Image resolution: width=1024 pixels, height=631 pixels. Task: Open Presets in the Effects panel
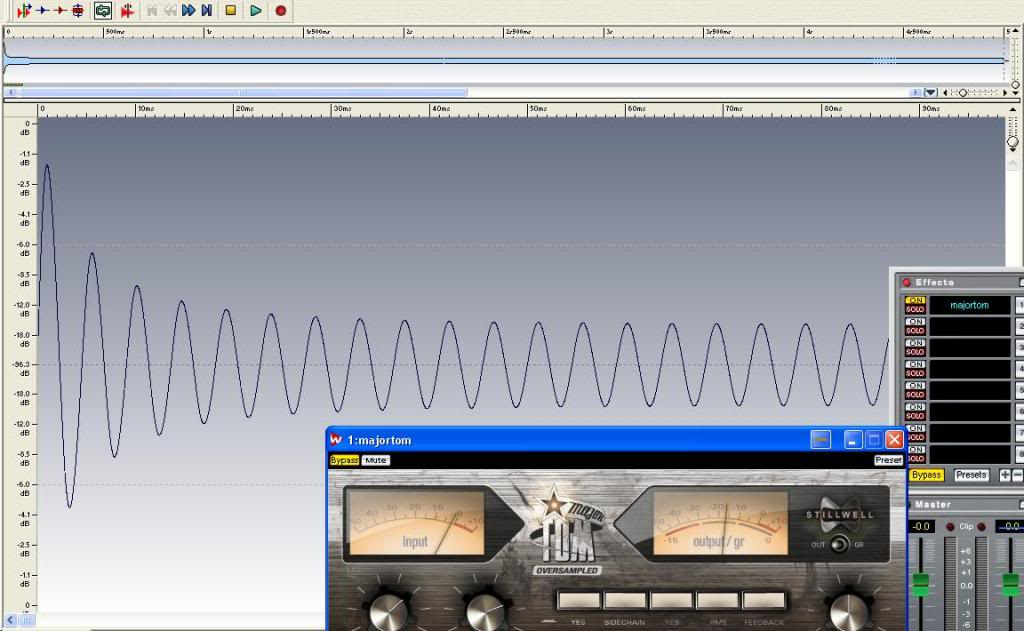(971, 475)
